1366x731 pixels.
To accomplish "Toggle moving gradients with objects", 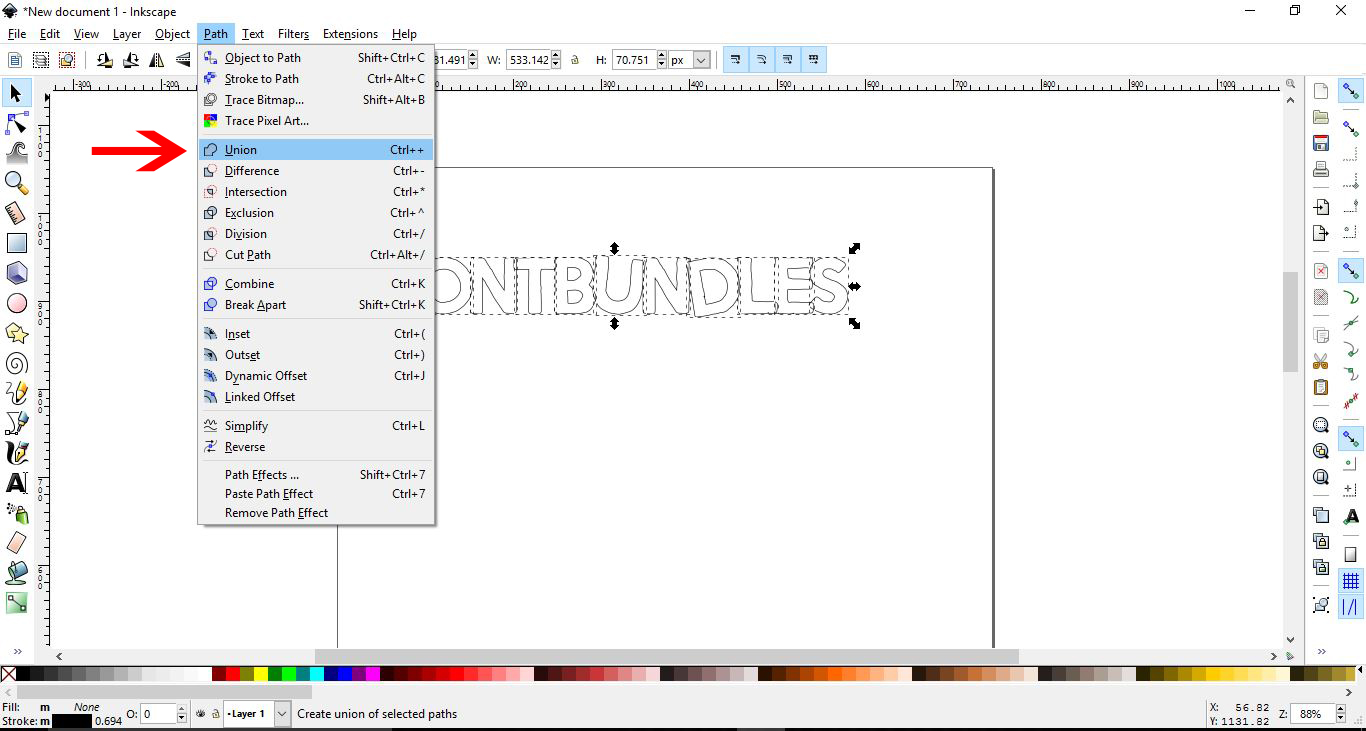I will click(x=788, y=60).
